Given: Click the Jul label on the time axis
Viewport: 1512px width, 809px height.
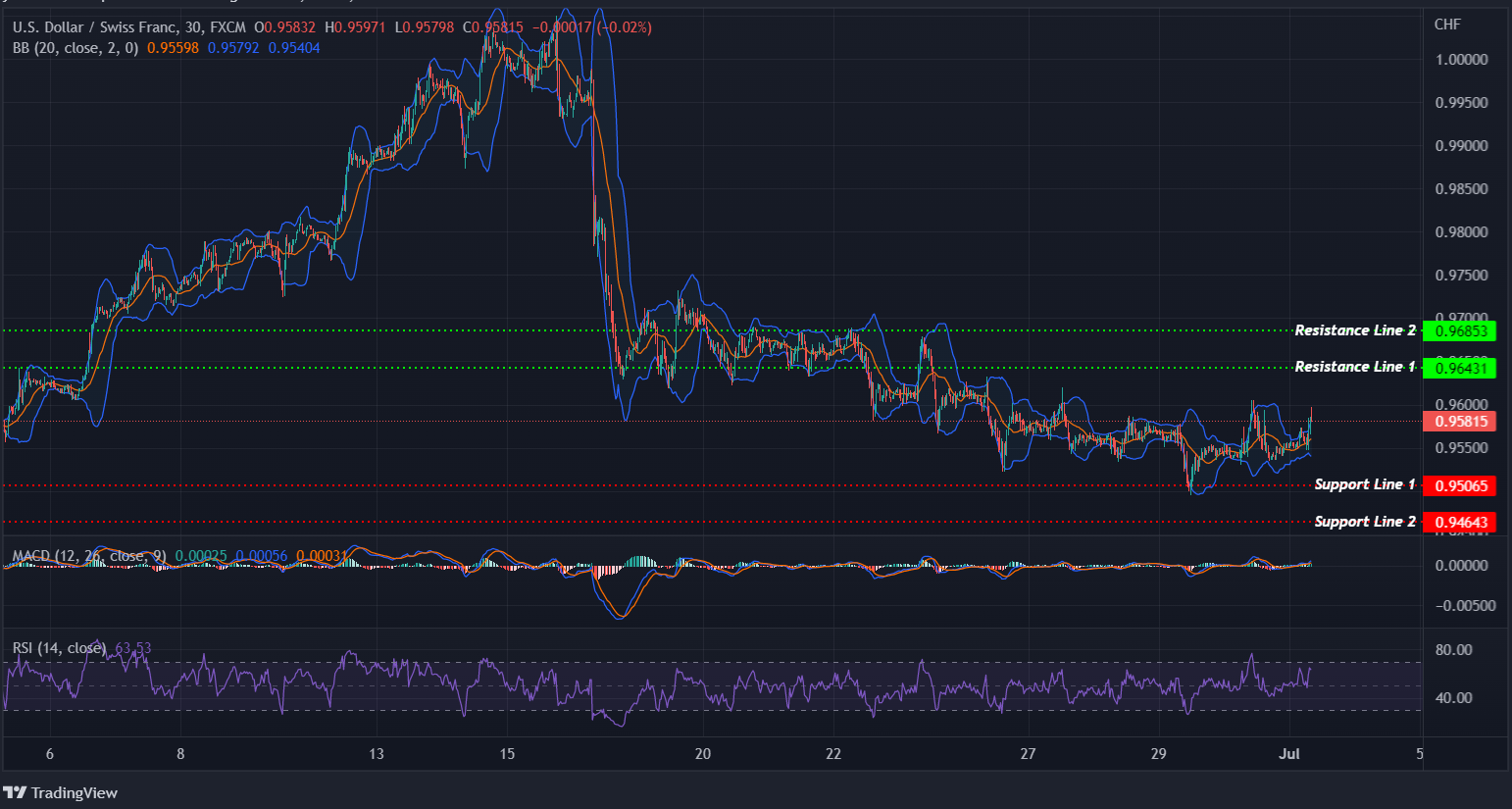Looking at the screenshot, I should pyautogui.click(x=1289, y=754).
